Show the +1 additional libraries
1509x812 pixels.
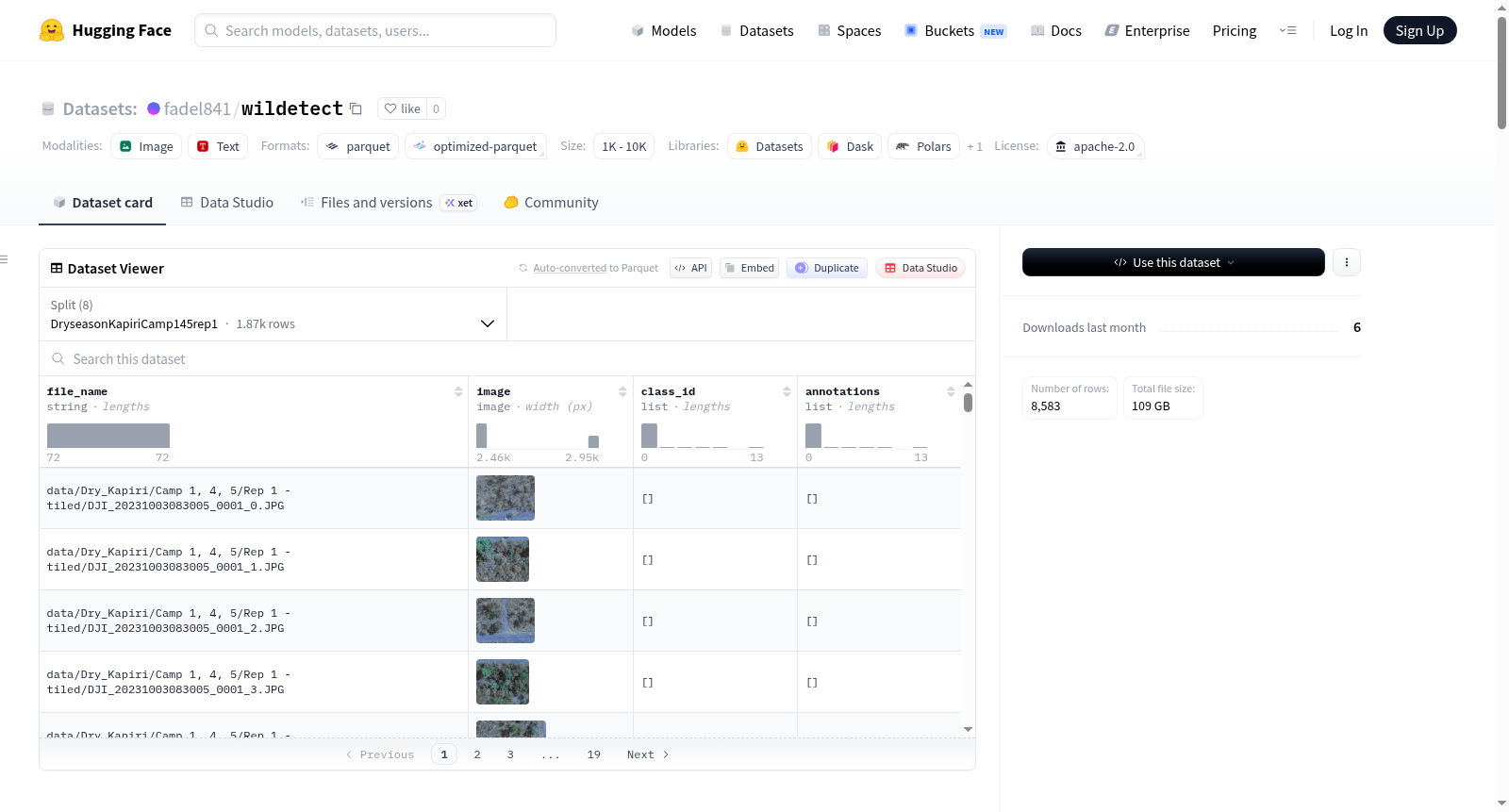(x=974, y=146)
